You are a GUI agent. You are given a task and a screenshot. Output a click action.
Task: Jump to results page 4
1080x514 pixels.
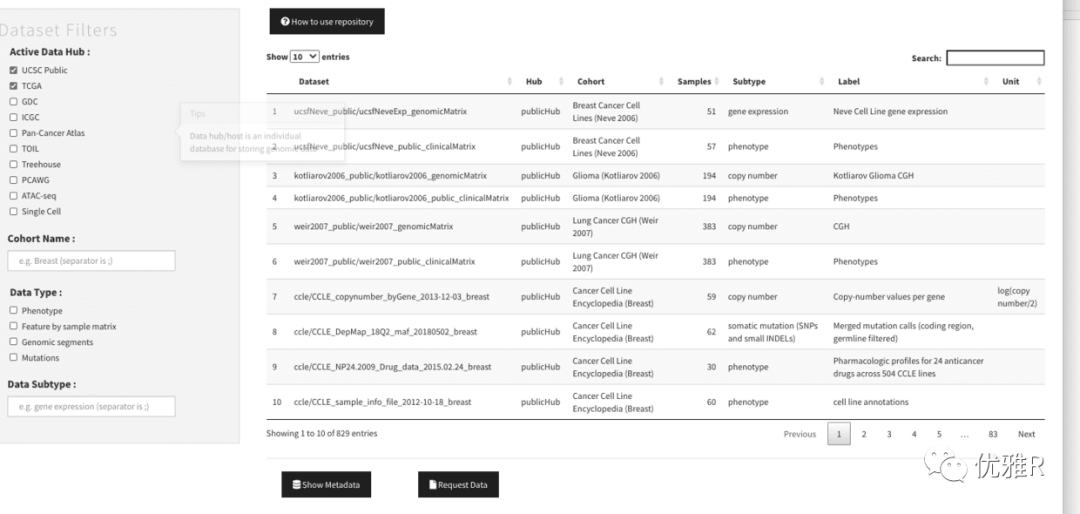pos(914,434)
